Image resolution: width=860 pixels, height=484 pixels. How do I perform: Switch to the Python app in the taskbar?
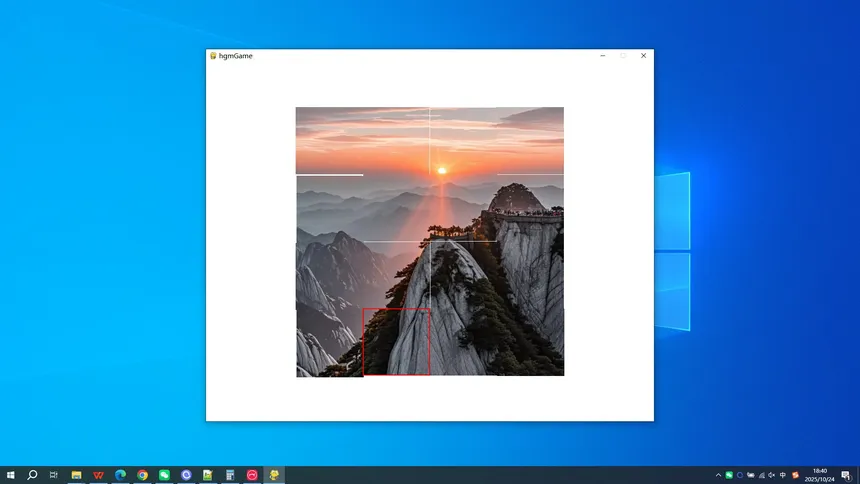(x=274, y=475)
